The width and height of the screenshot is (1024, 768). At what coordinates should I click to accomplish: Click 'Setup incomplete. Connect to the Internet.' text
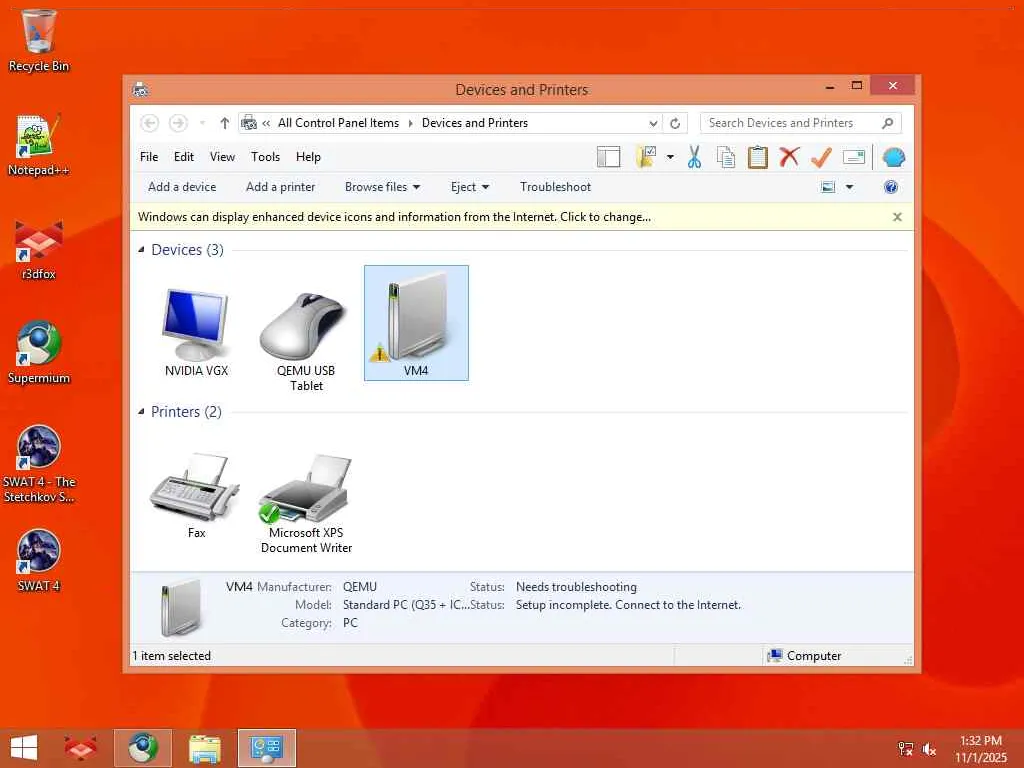(628, 605)
